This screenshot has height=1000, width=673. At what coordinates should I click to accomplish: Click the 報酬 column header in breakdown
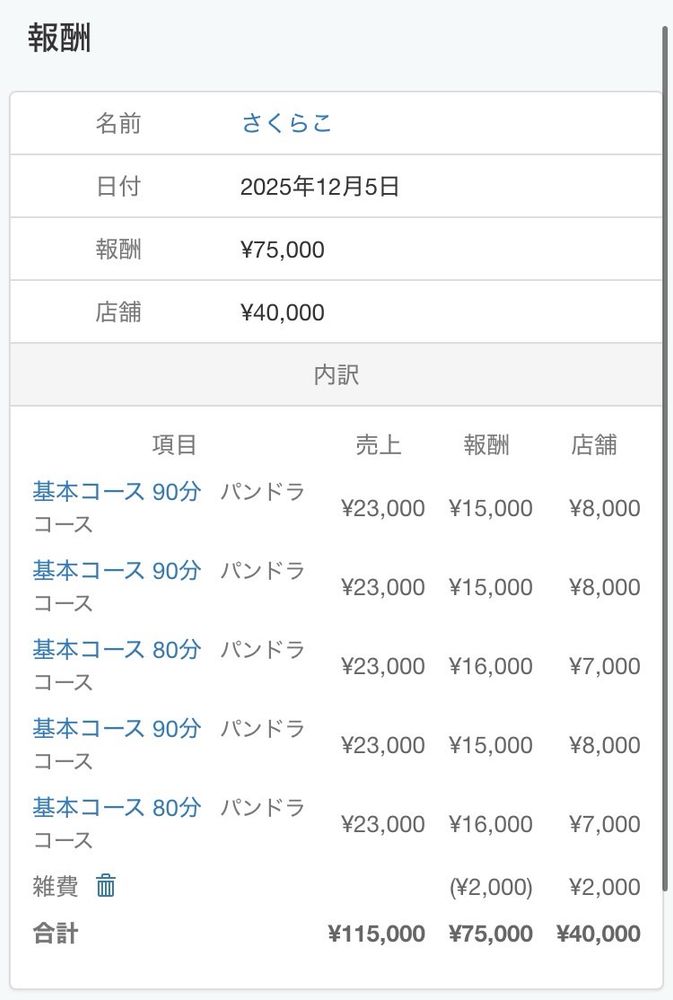pyautogui.click(x=486, y=445)
